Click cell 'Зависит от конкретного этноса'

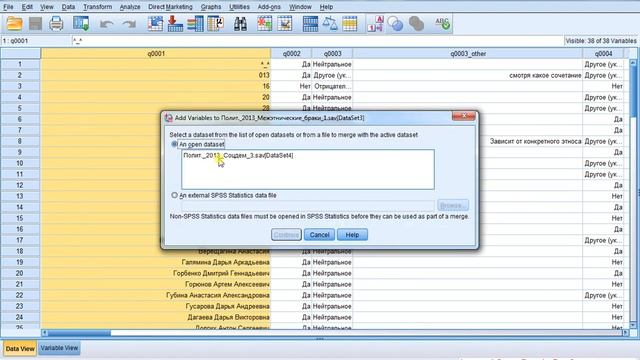pos(468,141)
